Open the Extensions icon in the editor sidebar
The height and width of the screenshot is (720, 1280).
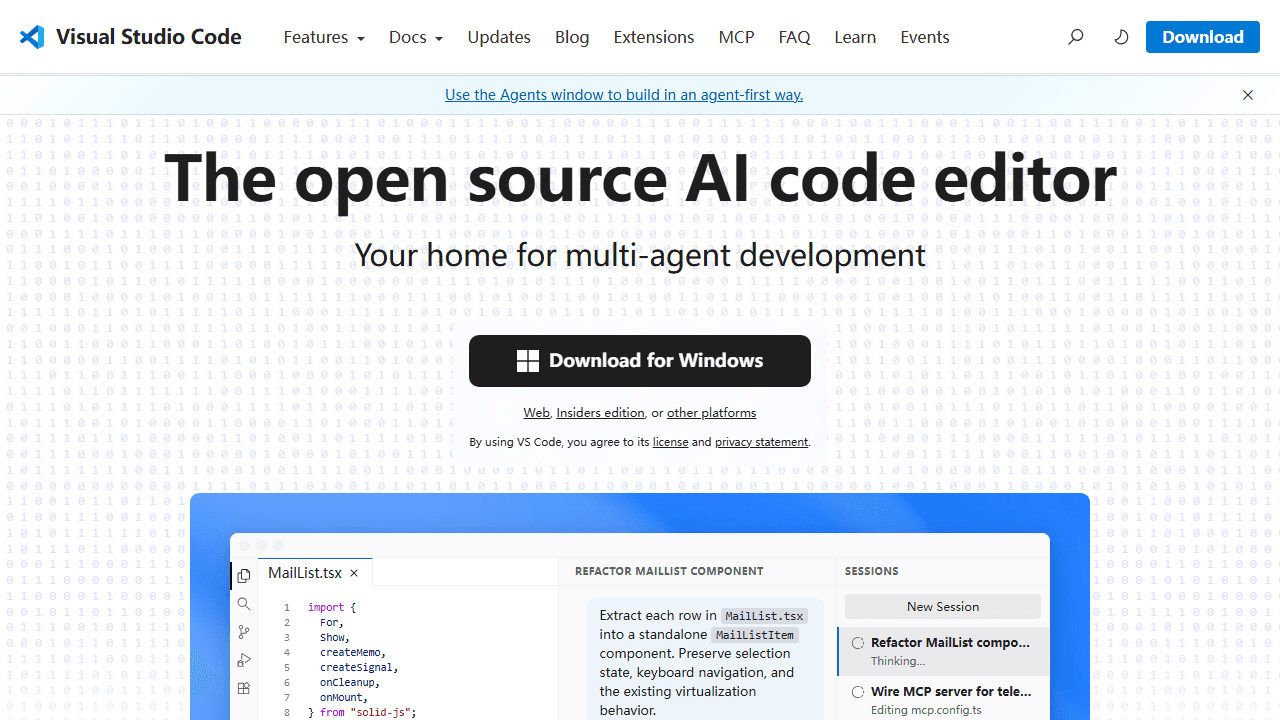point(244,688)
